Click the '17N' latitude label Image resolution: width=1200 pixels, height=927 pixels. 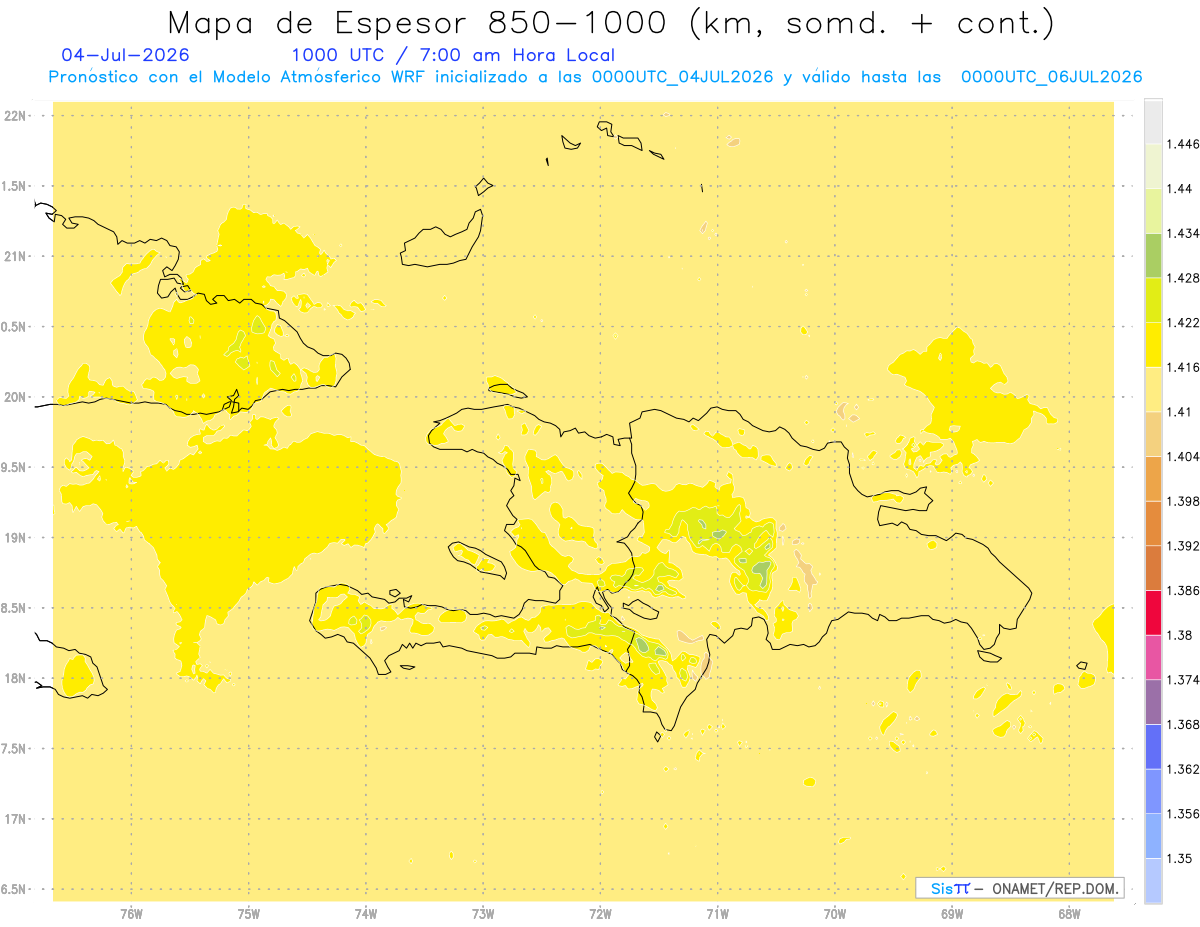tap(16, 819)
